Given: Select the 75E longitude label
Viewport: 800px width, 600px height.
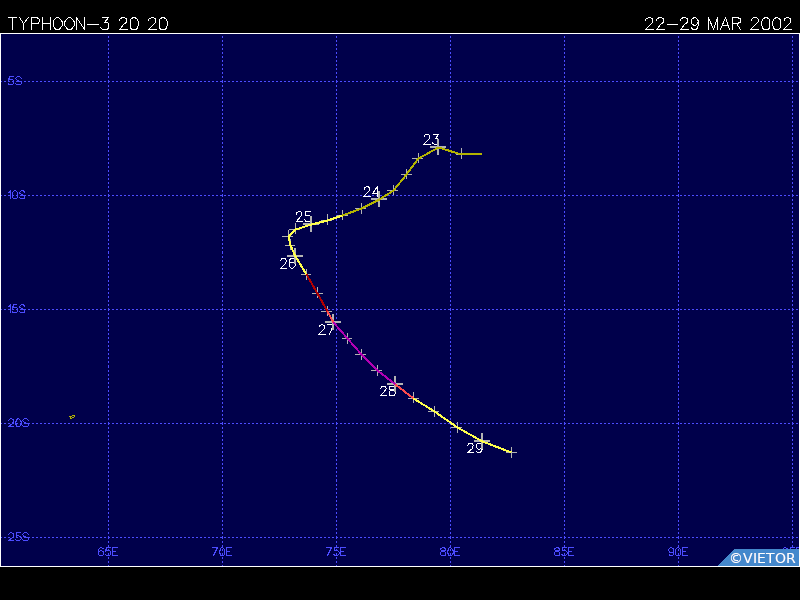Looking at the screenshot, I should 336,551.
